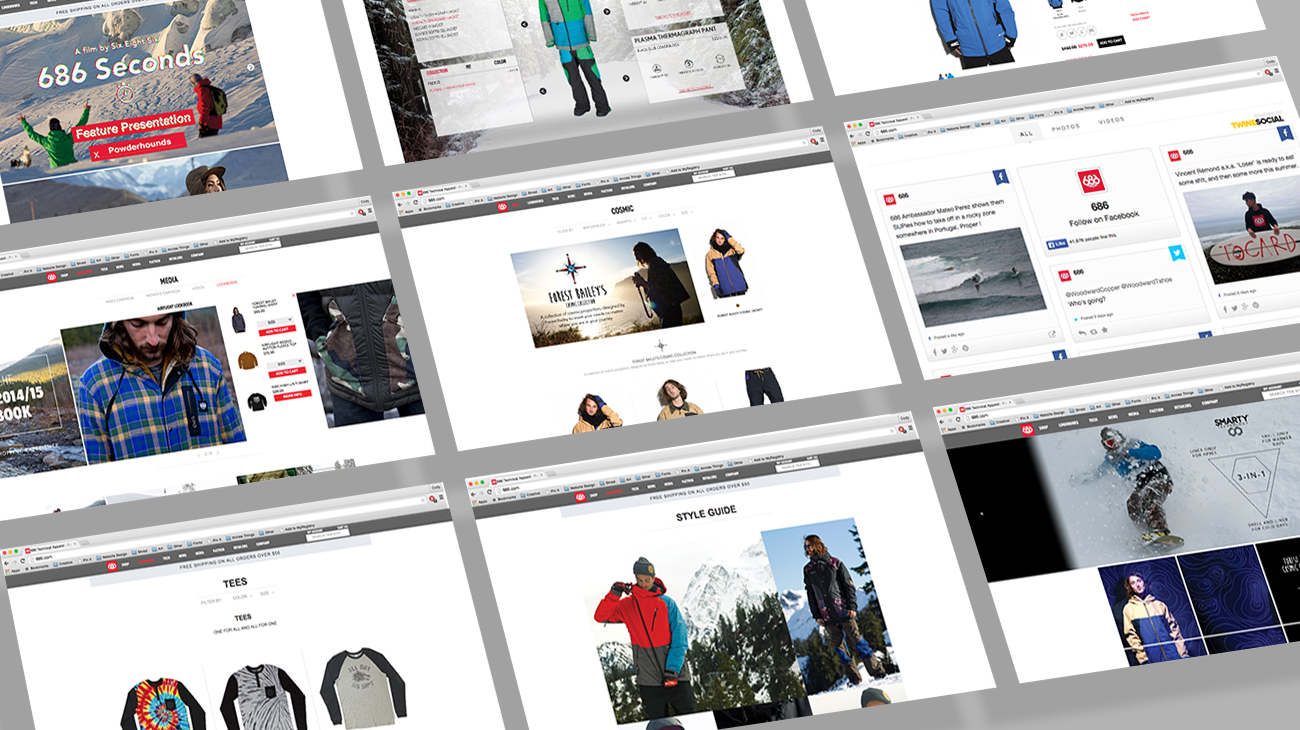The width and height of the screenshot is (1300, 730).
Task: Open Color filter dropdown on Tees page
Action: click(x=241, y=598)
